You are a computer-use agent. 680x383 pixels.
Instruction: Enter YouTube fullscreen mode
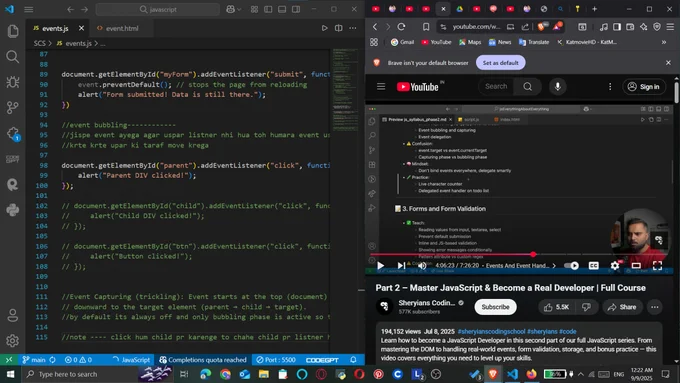[657, 265]
